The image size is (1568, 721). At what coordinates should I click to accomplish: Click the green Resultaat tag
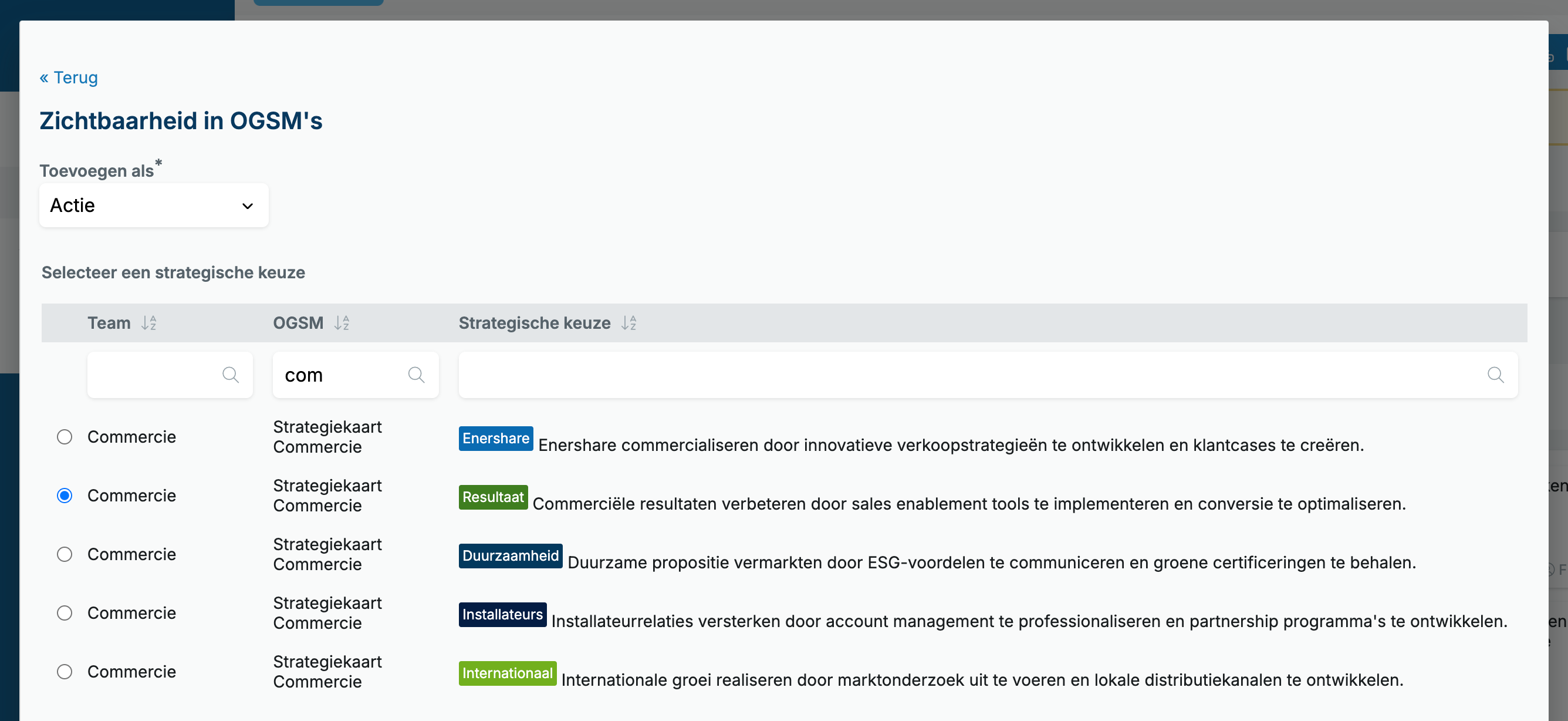pyautogui.click(x=493, y=497)
